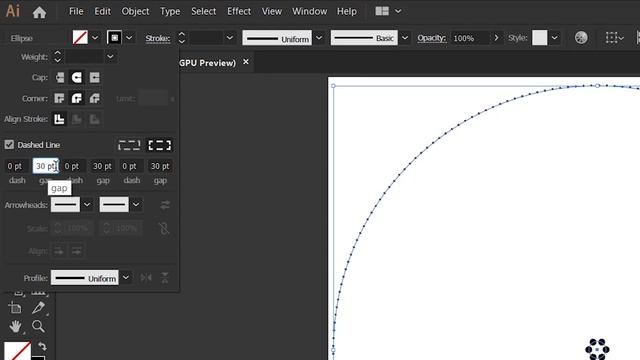
Task: Select align dashes to corners and path ends
Action: (160, 145)
